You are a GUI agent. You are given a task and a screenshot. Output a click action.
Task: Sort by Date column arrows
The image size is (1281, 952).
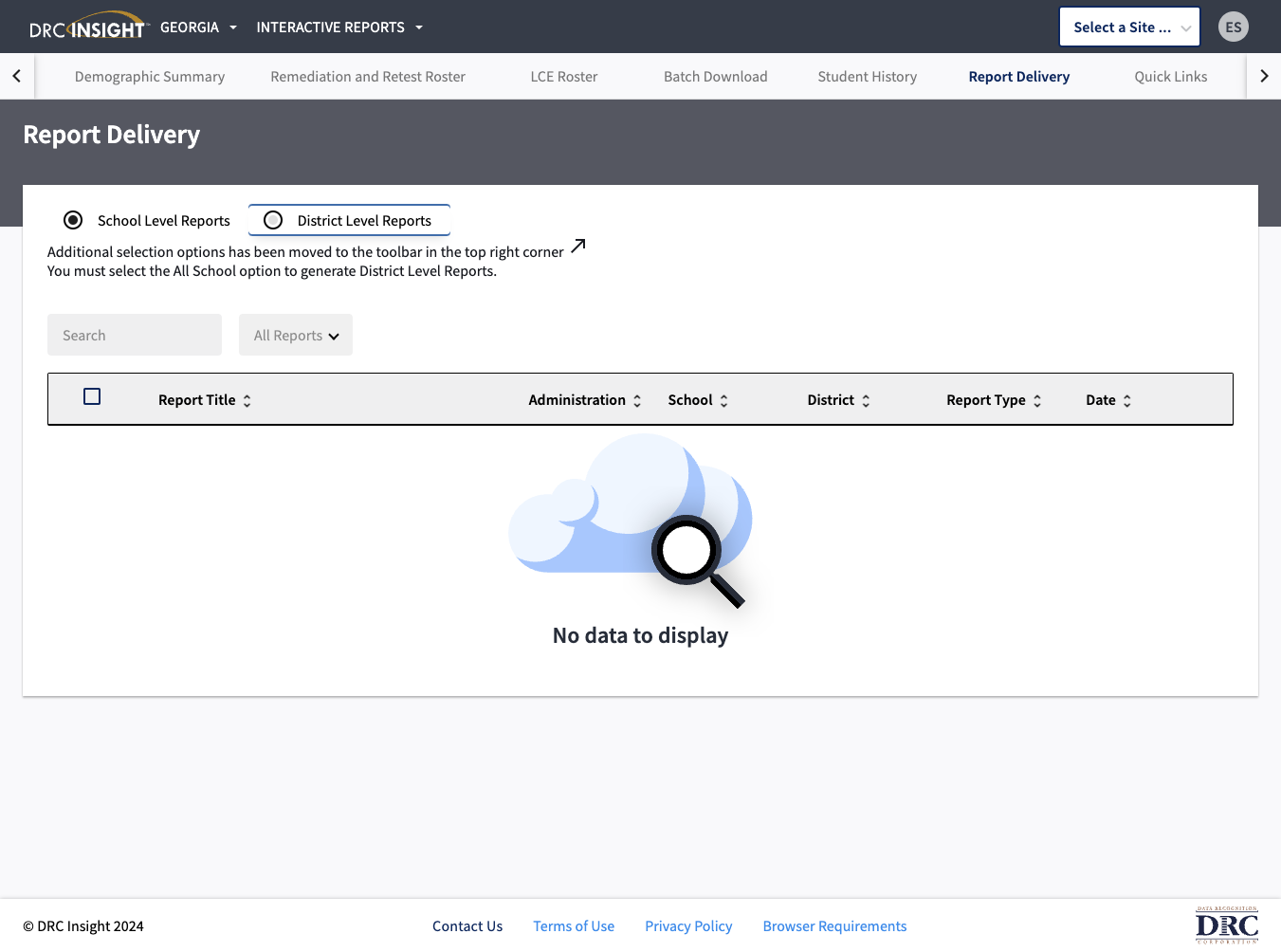tap(1127, 400)
